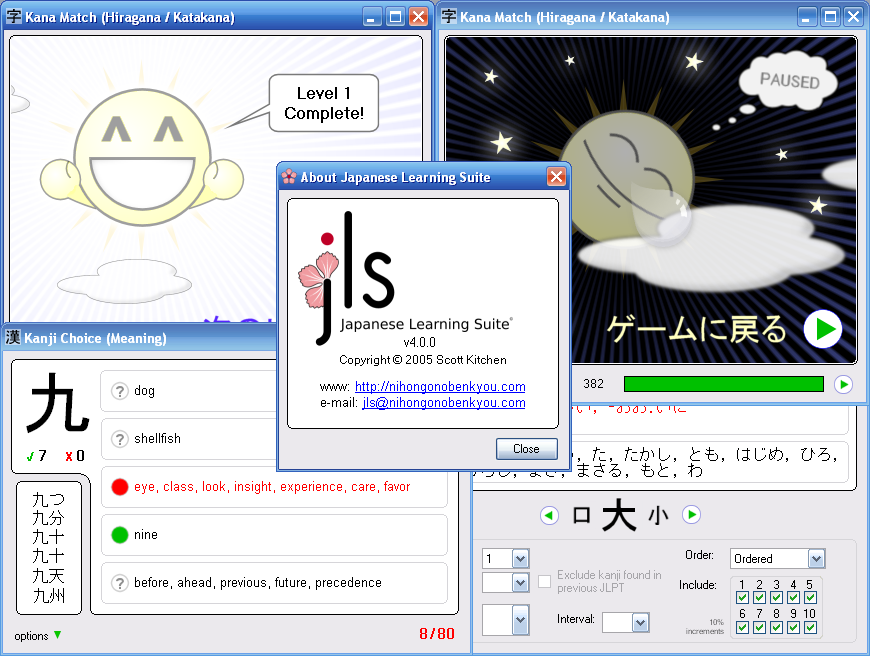Click the correct count showing 7

pos(37,456)
